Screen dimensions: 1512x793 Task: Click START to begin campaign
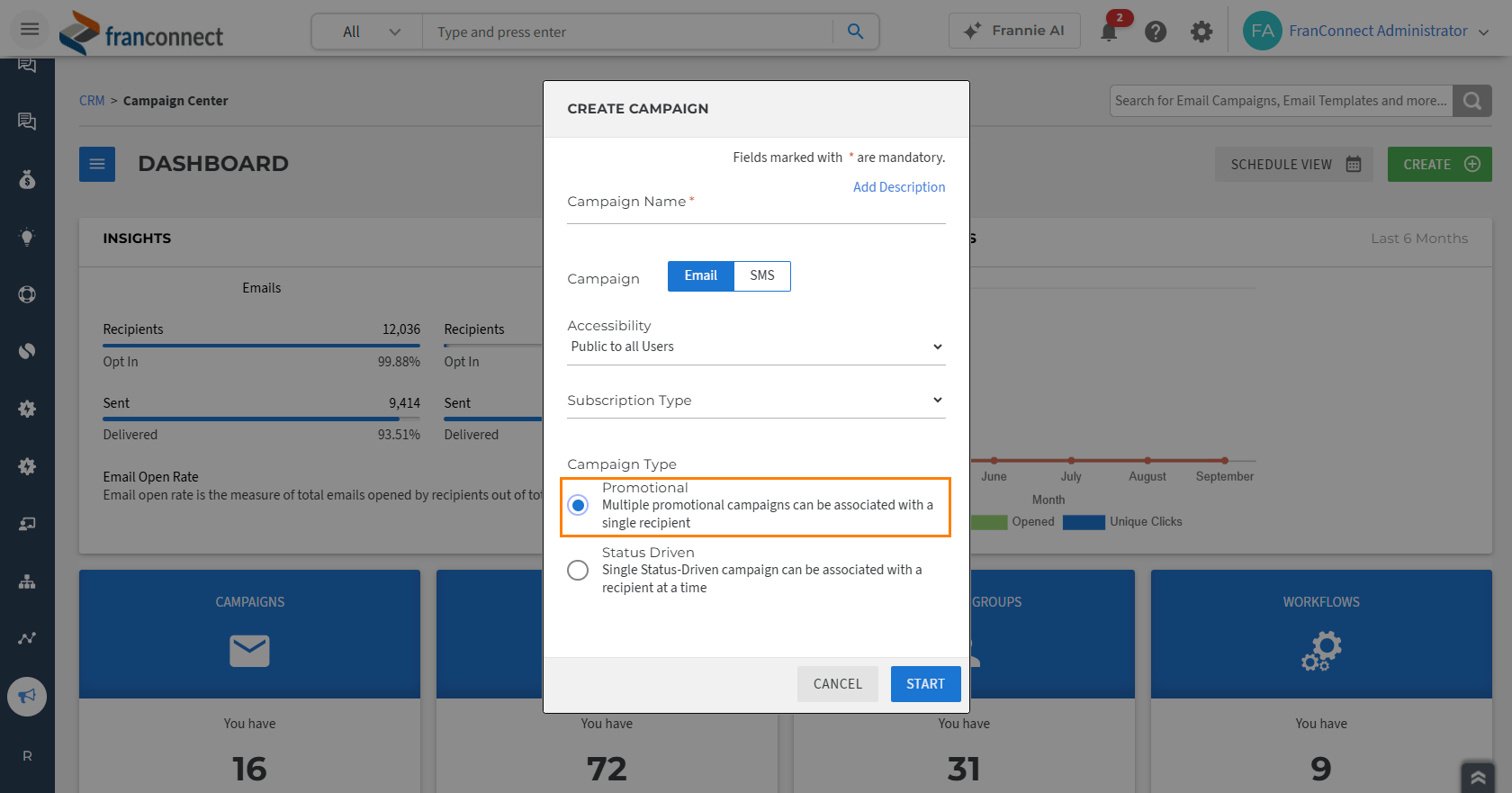click(925, 684)
